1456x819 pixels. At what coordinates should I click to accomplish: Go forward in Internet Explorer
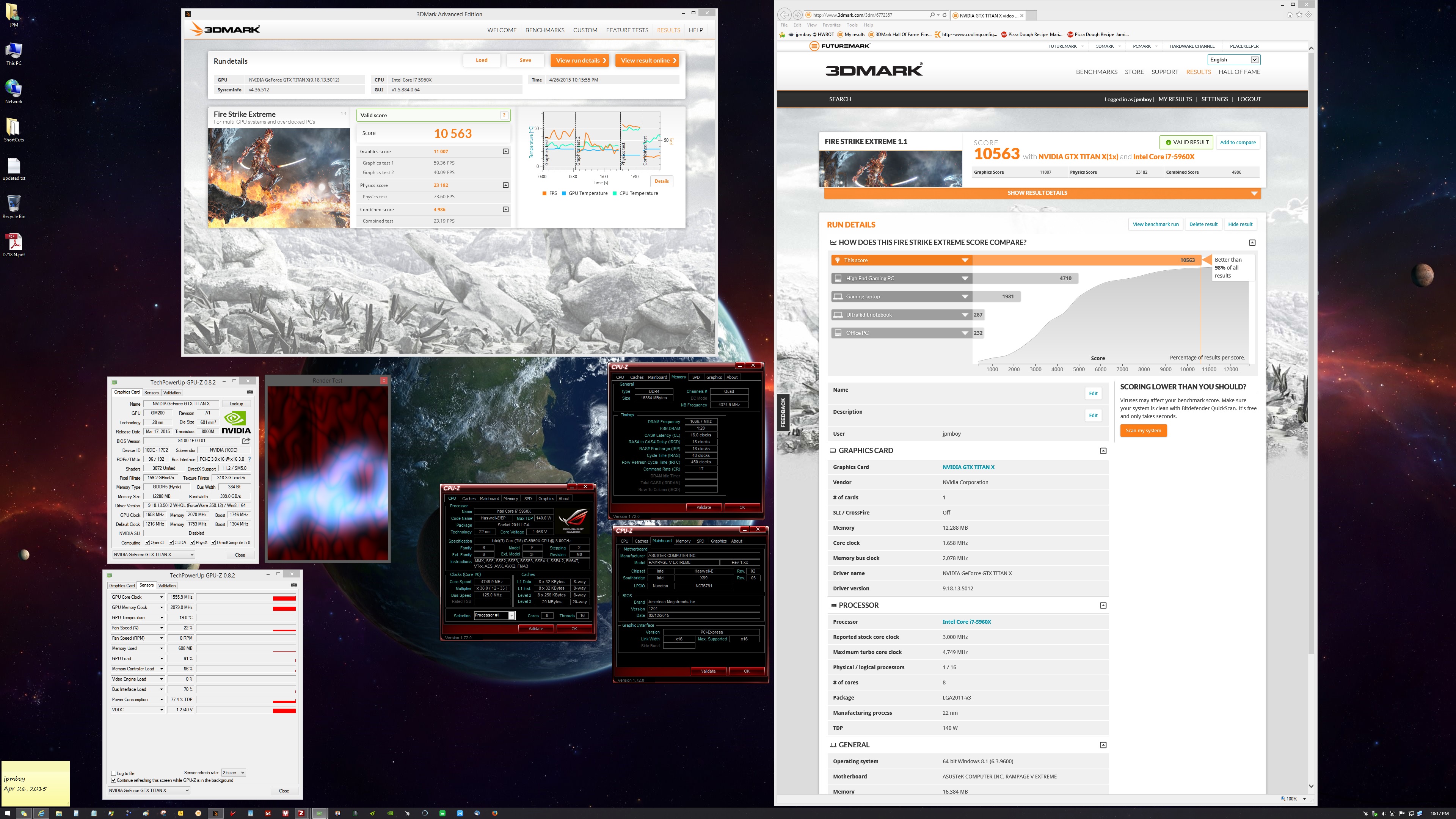(797, 15)
